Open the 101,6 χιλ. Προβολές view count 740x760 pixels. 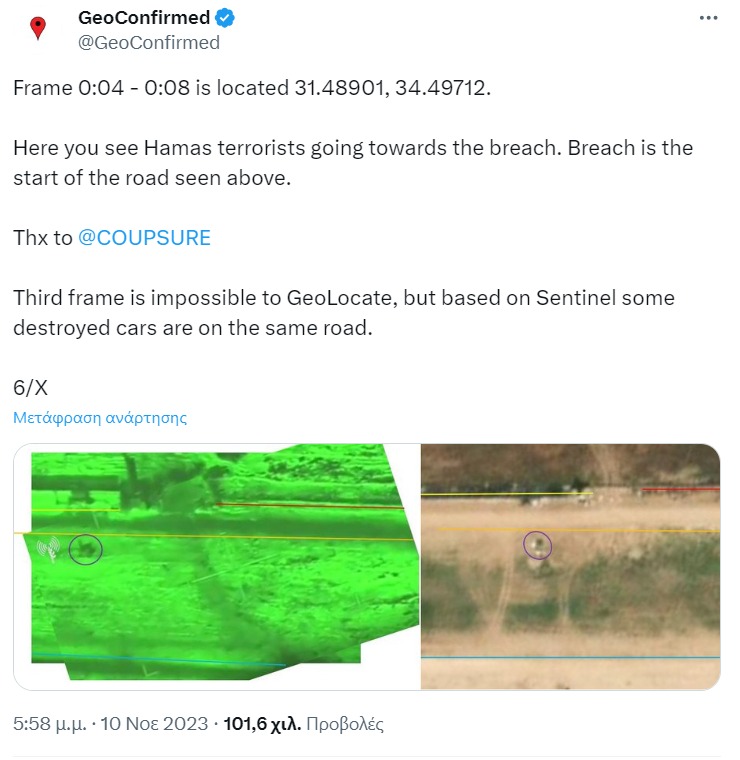point(303,724)
